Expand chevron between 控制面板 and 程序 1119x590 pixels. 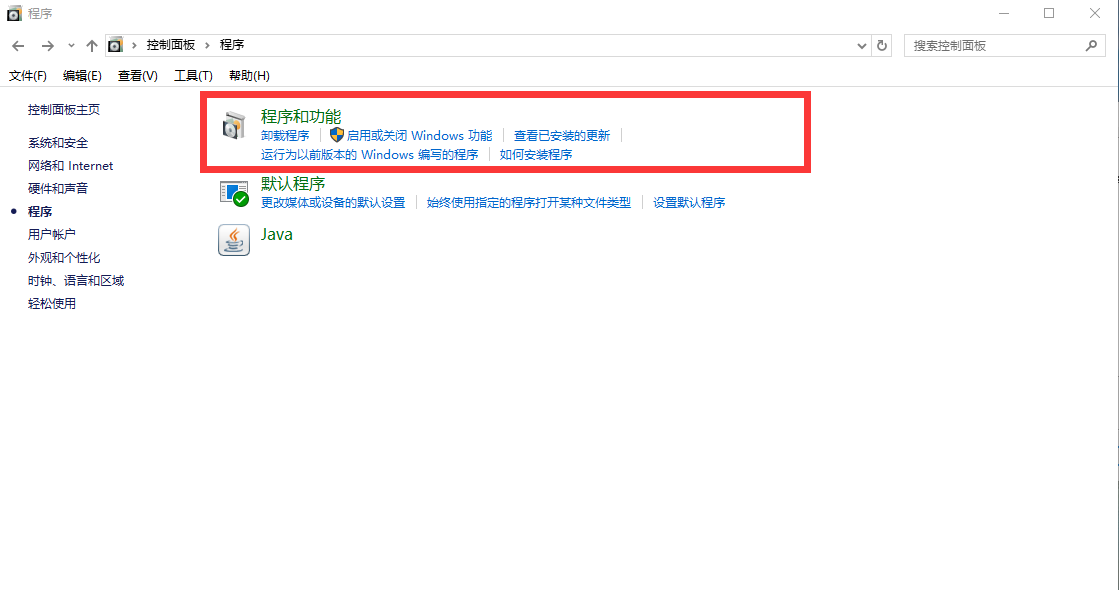click(207, 46)
